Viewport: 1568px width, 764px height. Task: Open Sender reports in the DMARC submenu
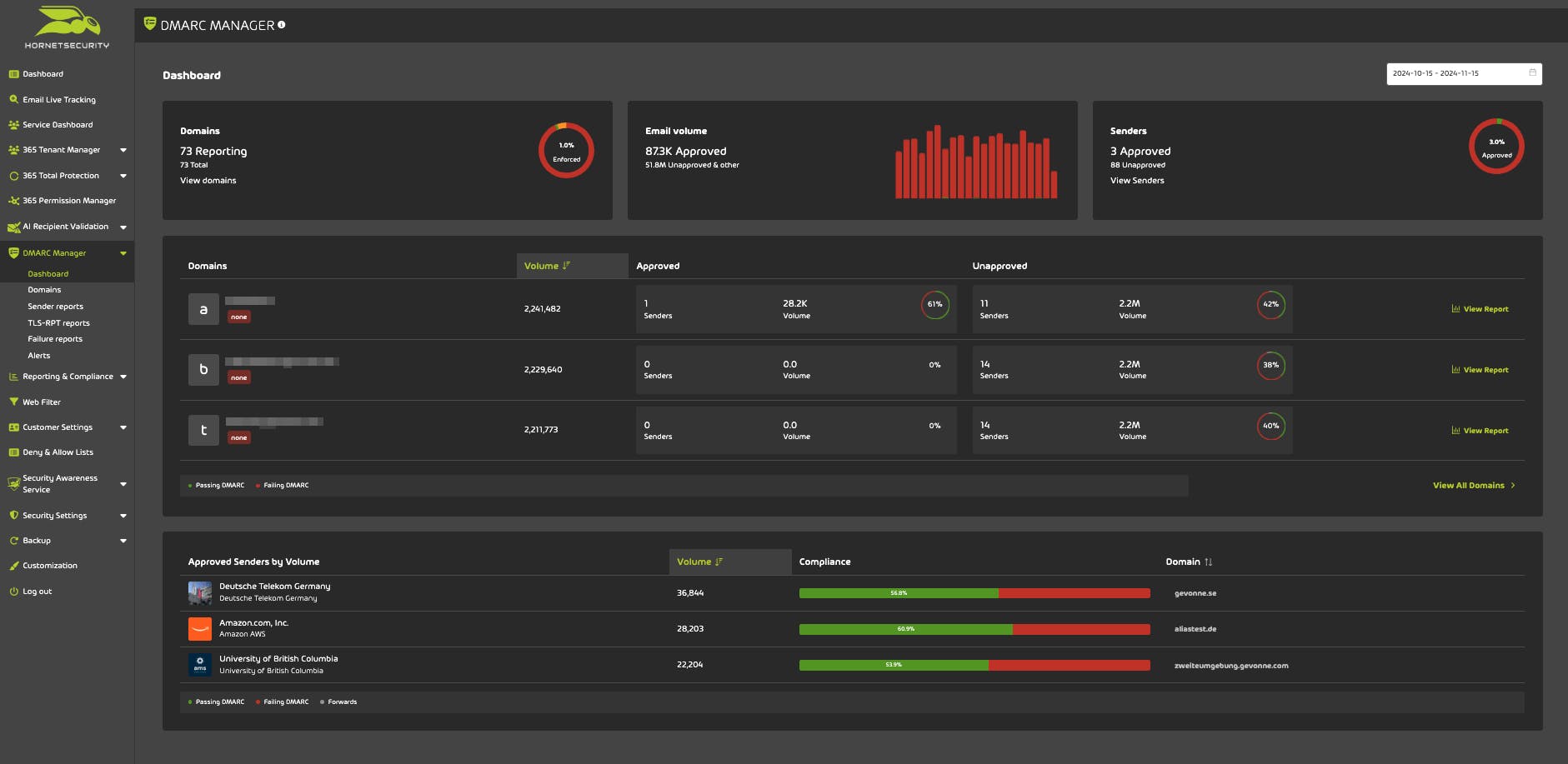pos(55,306)
